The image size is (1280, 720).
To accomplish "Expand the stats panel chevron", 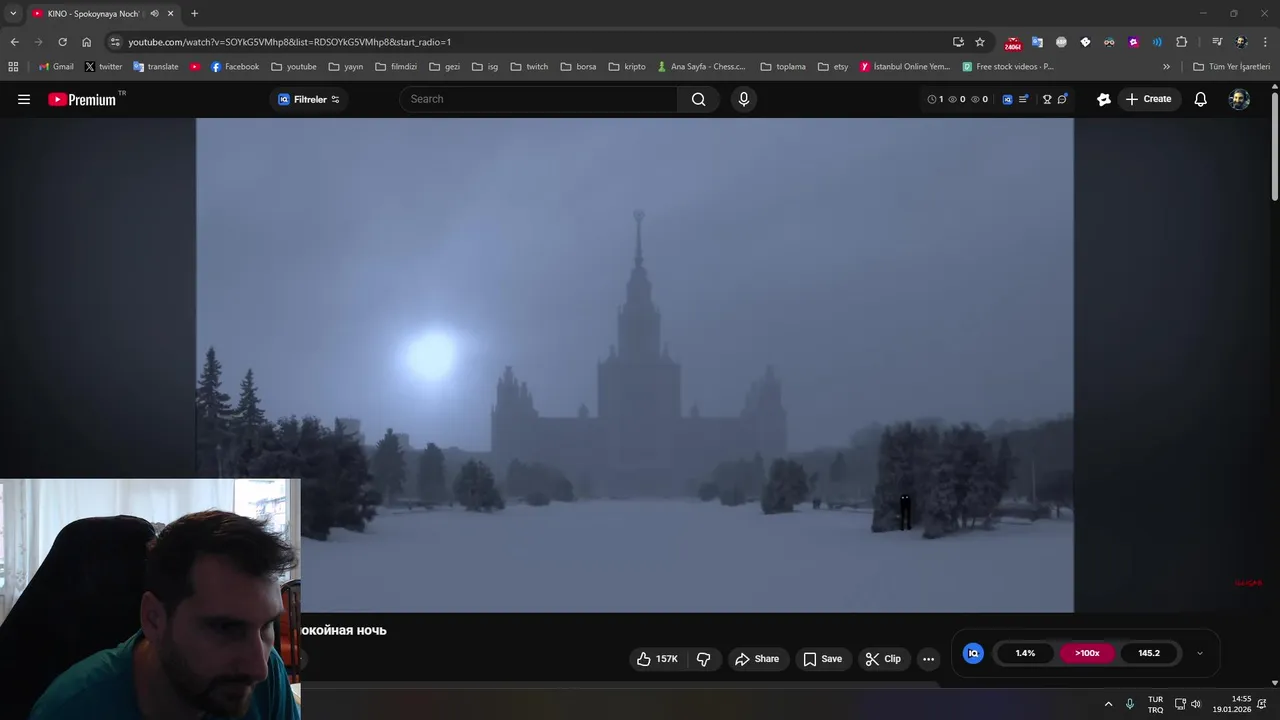I will point(1200,653).
